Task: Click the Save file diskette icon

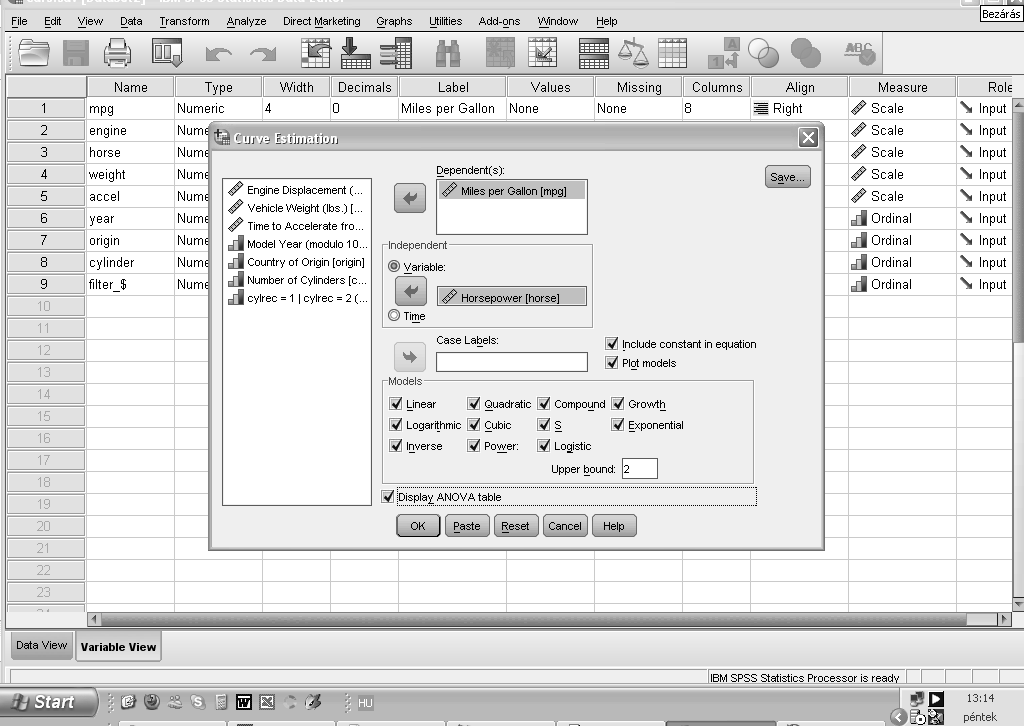Action: [76, 53]
